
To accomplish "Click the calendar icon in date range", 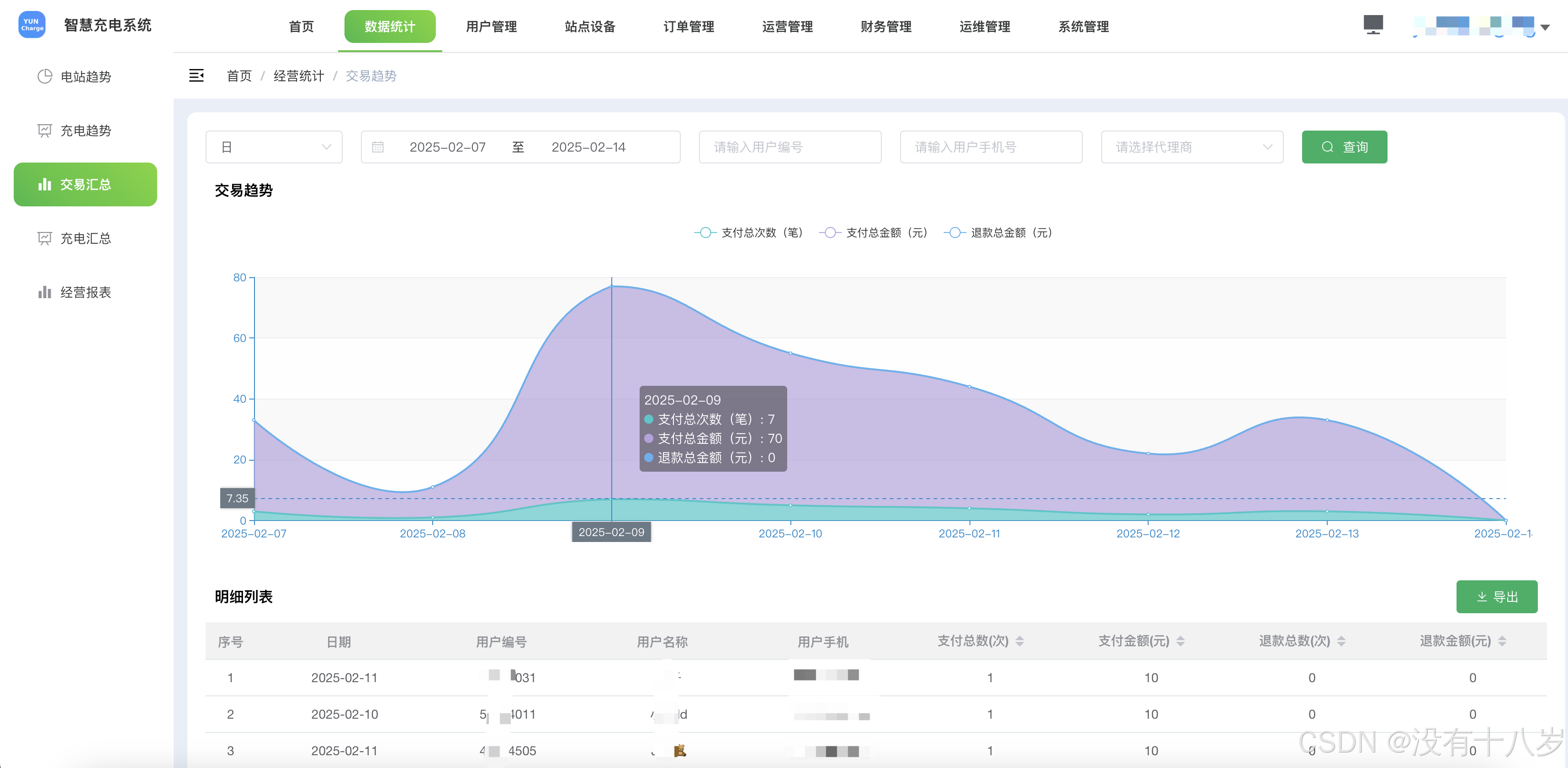I will [x=377, y=147].
